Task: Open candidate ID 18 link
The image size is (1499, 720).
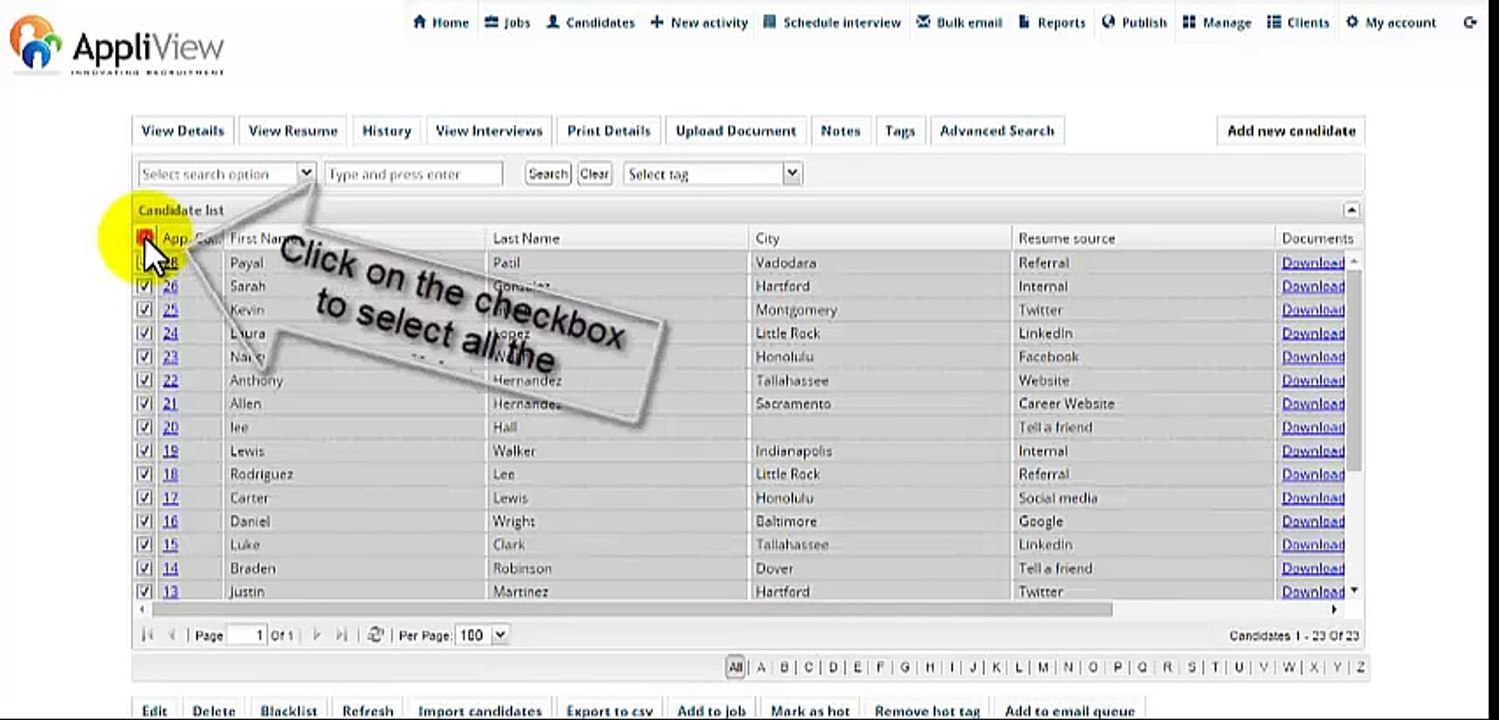Action: point(170,474)
